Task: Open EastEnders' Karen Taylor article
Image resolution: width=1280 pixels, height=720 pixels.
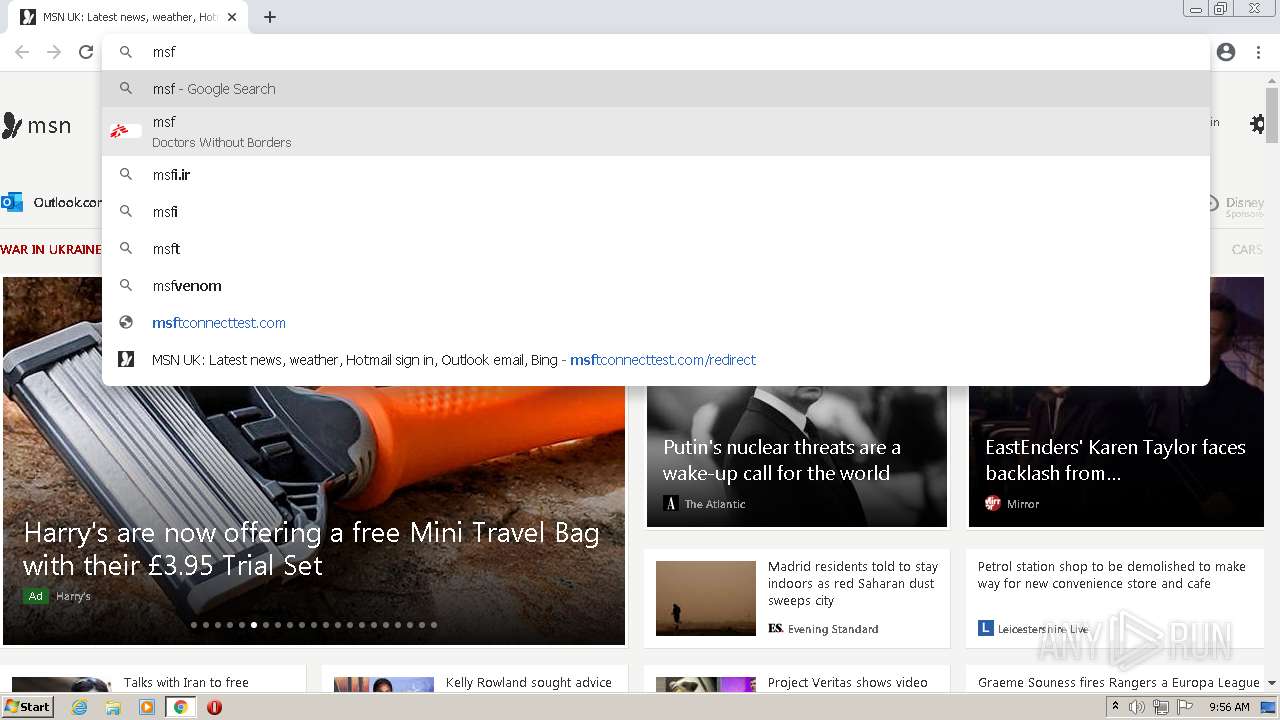Action: pos(1115,460)
